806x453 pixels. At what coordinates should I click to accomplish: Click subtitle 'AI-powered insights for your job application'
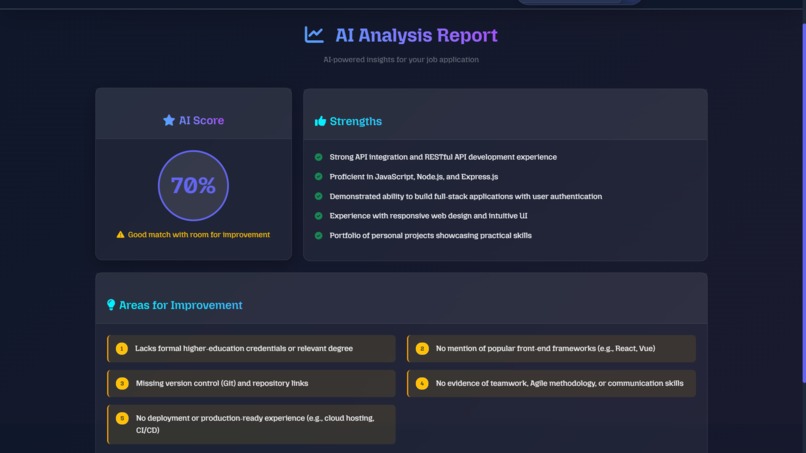pyautogui.click(x=401, y=60)
